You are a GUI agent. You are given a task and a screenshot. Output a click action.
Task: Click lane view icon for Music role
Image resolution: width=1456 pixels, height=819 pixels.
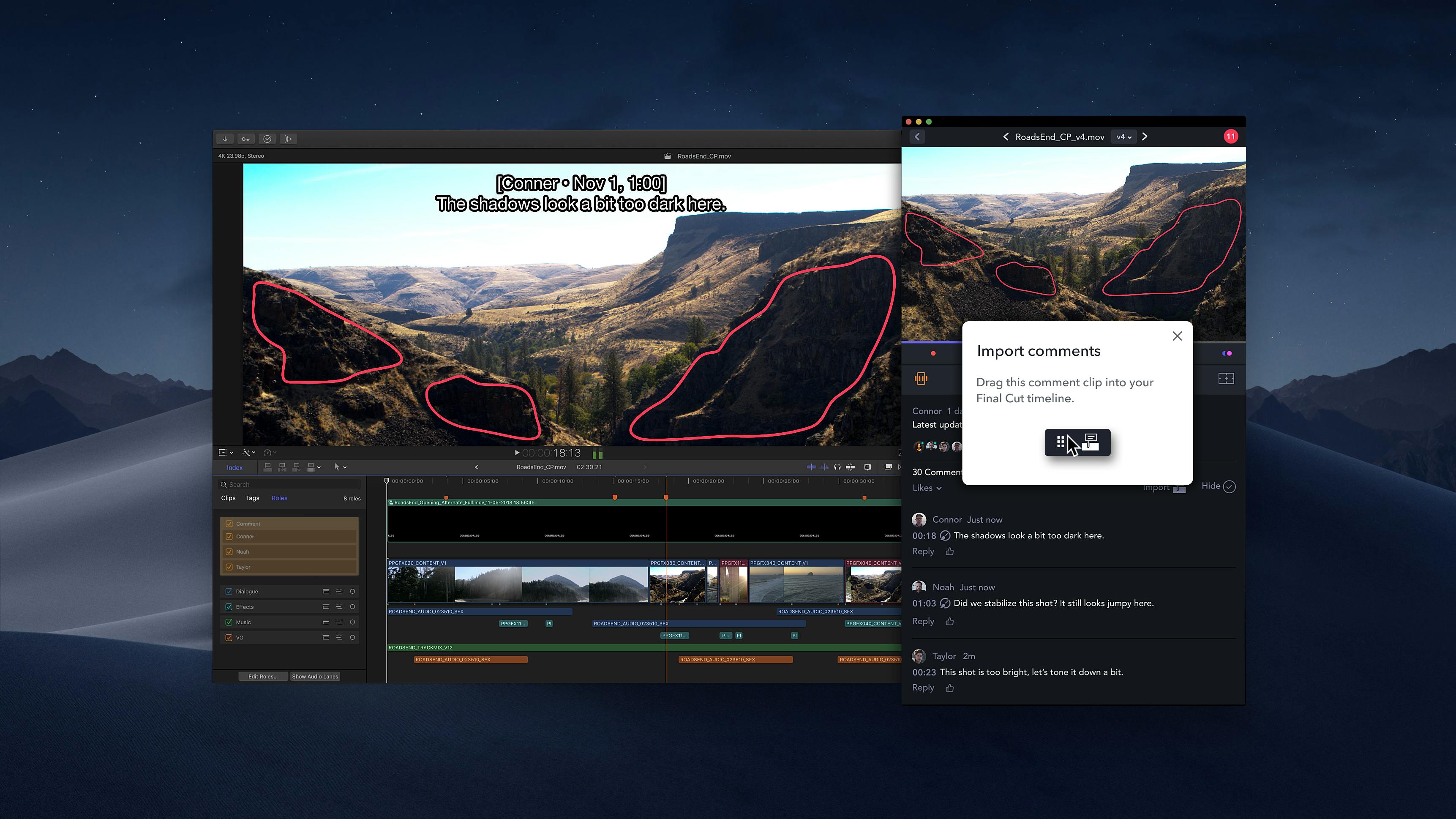click(x=326, y=622)
